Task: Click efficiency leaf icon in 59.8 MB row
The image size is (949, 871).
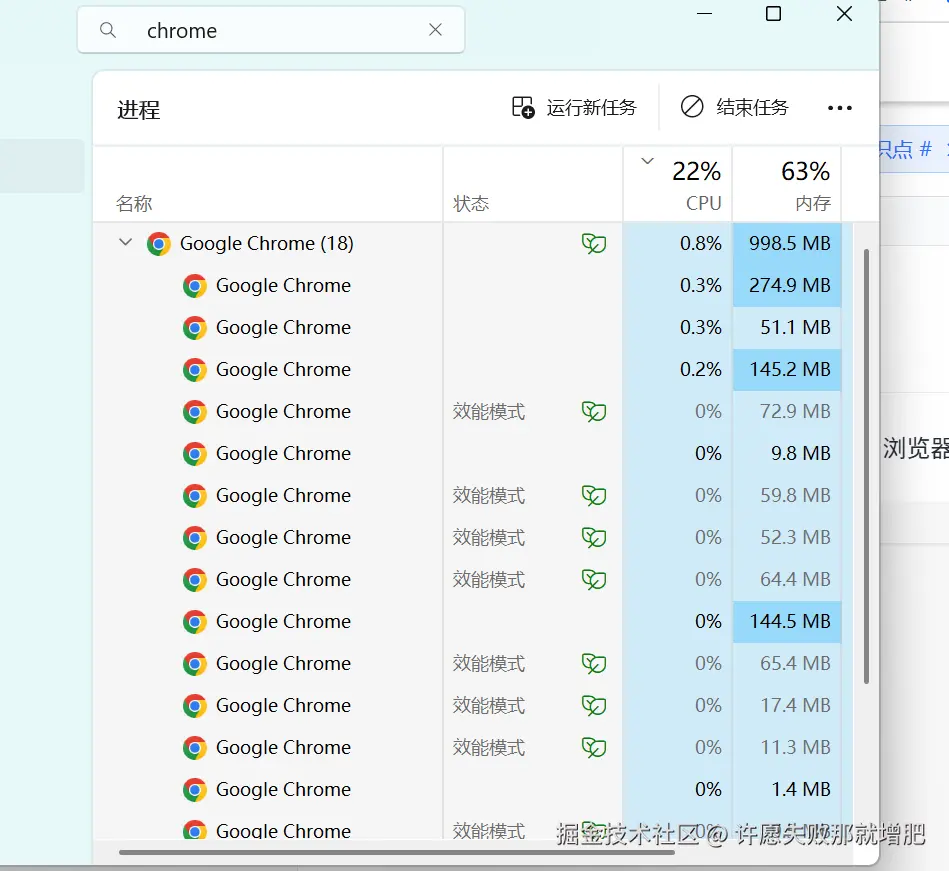Action: point(594,496)
